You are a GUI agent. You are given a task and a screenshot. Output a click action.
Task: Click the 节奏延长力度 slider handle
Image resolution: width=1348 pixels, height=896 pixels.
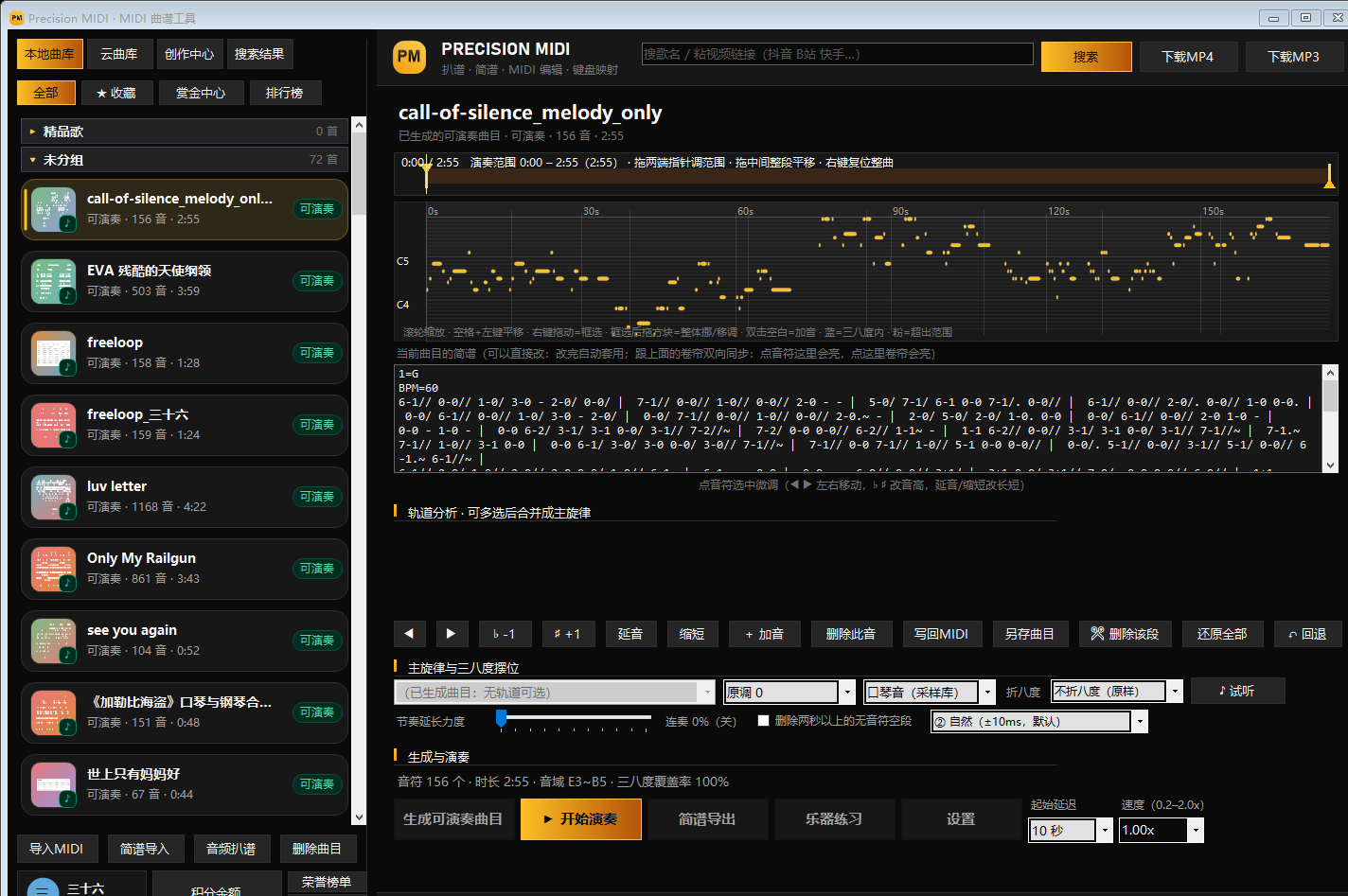(x=502, y=719)
